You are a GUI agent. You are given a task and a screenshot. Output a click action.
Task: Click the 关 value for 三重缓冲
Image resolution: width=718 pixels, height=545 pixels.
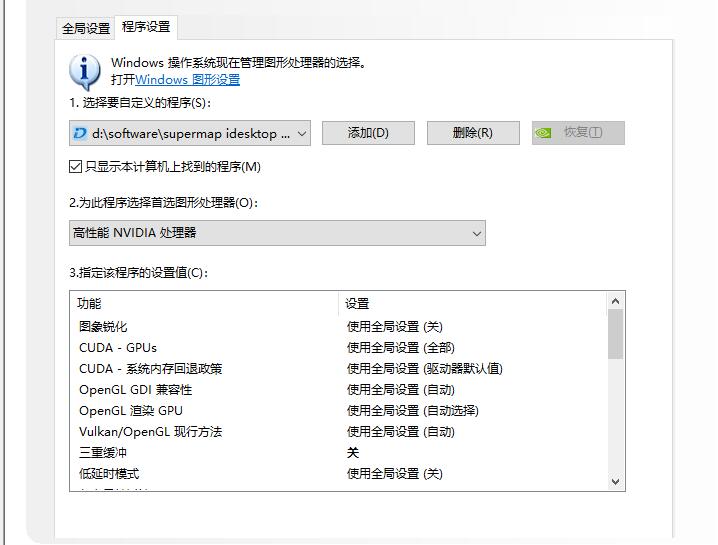click(353, 452)
